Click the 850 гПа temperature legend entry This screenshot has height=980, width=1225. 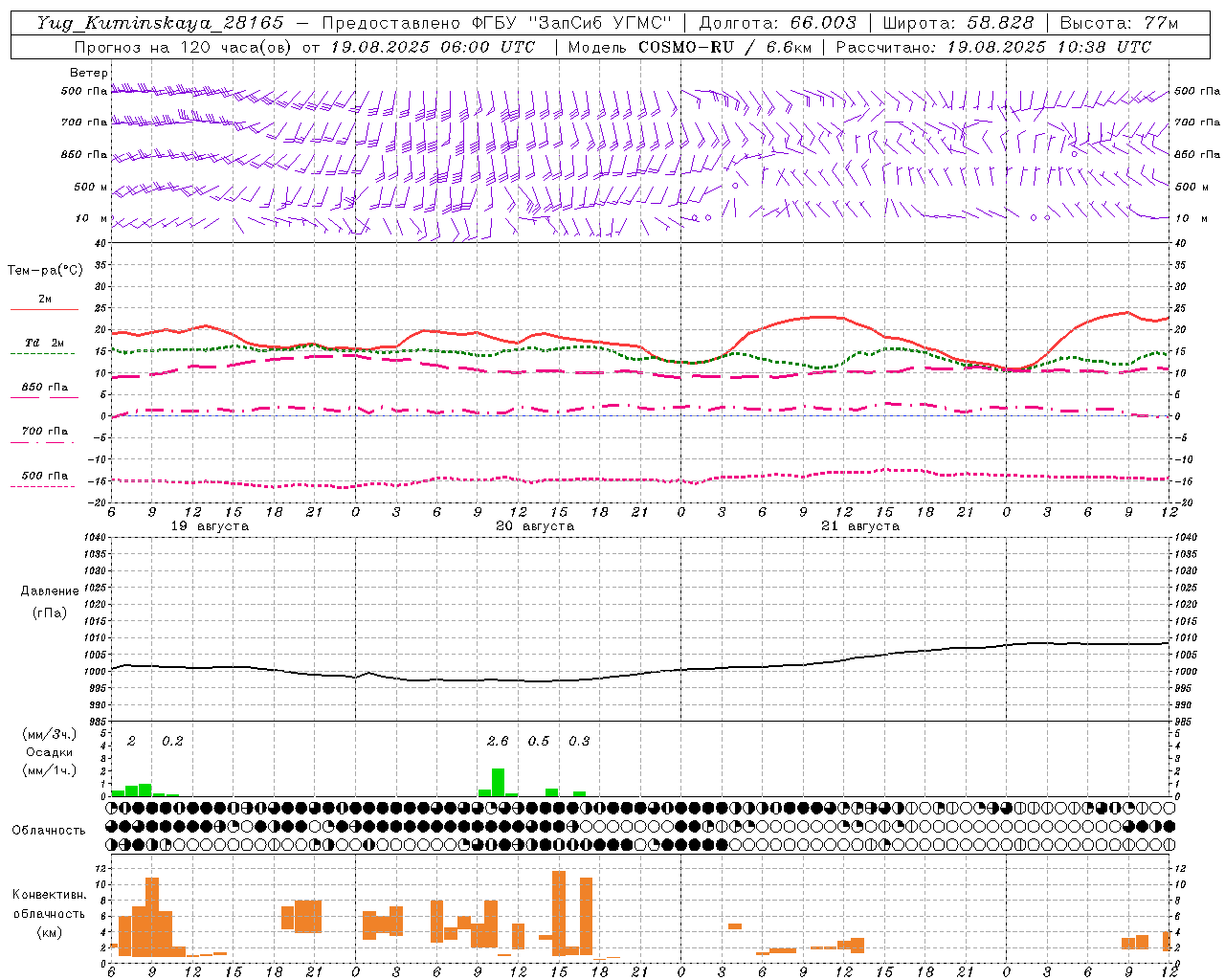pyautogui.click(x=45, y=388)
